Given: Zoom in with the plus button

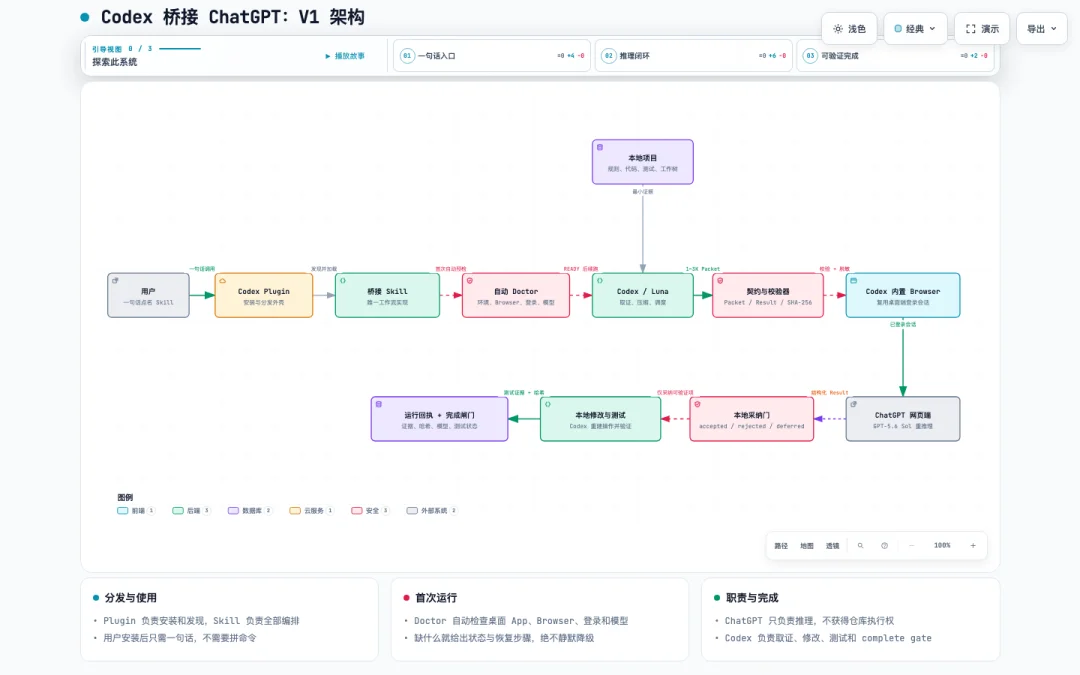Looking at the screenshot, I should [x=973, y=546].
